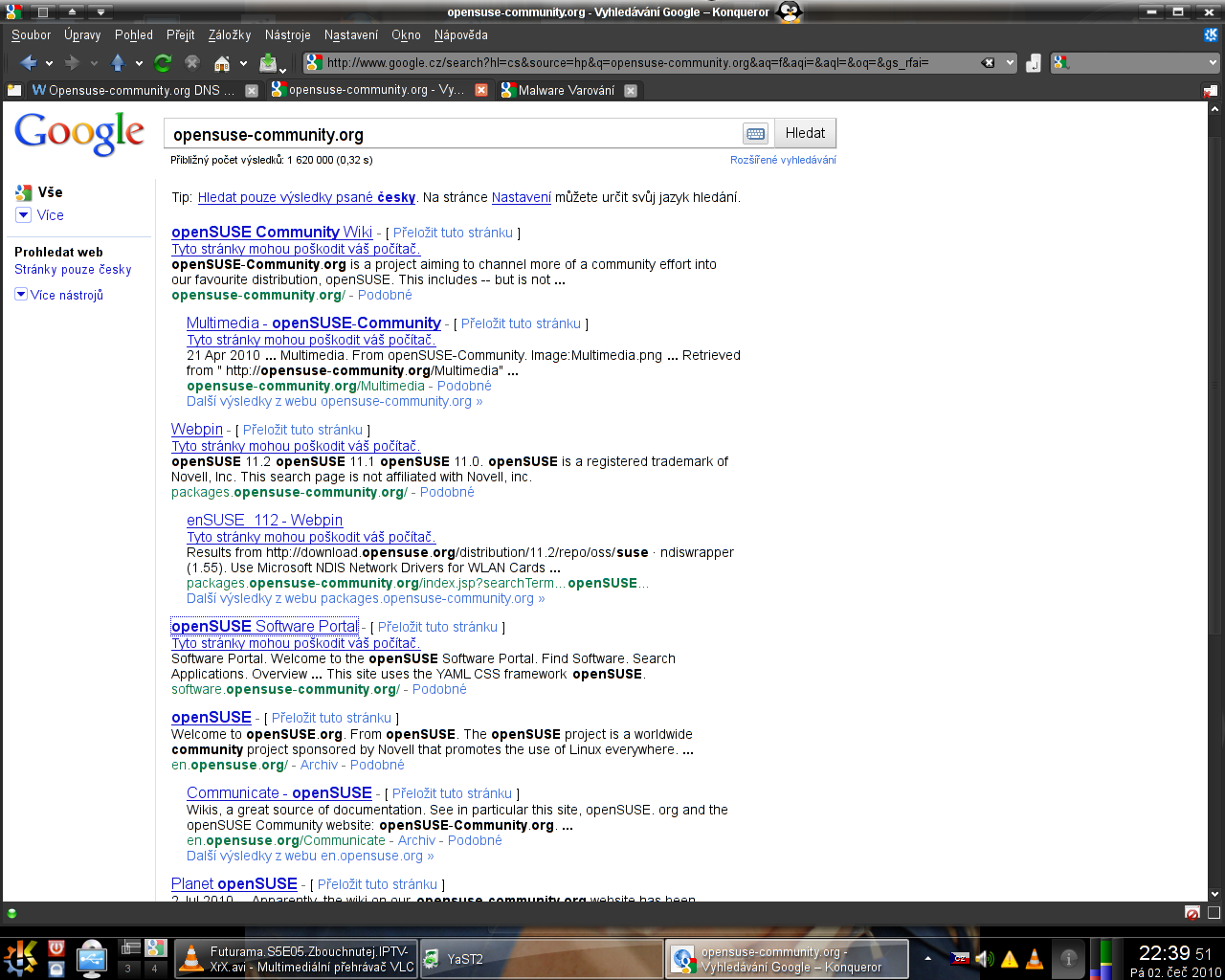
Task: Switch to Malware Varování tab
Action: tap(567, 91)
